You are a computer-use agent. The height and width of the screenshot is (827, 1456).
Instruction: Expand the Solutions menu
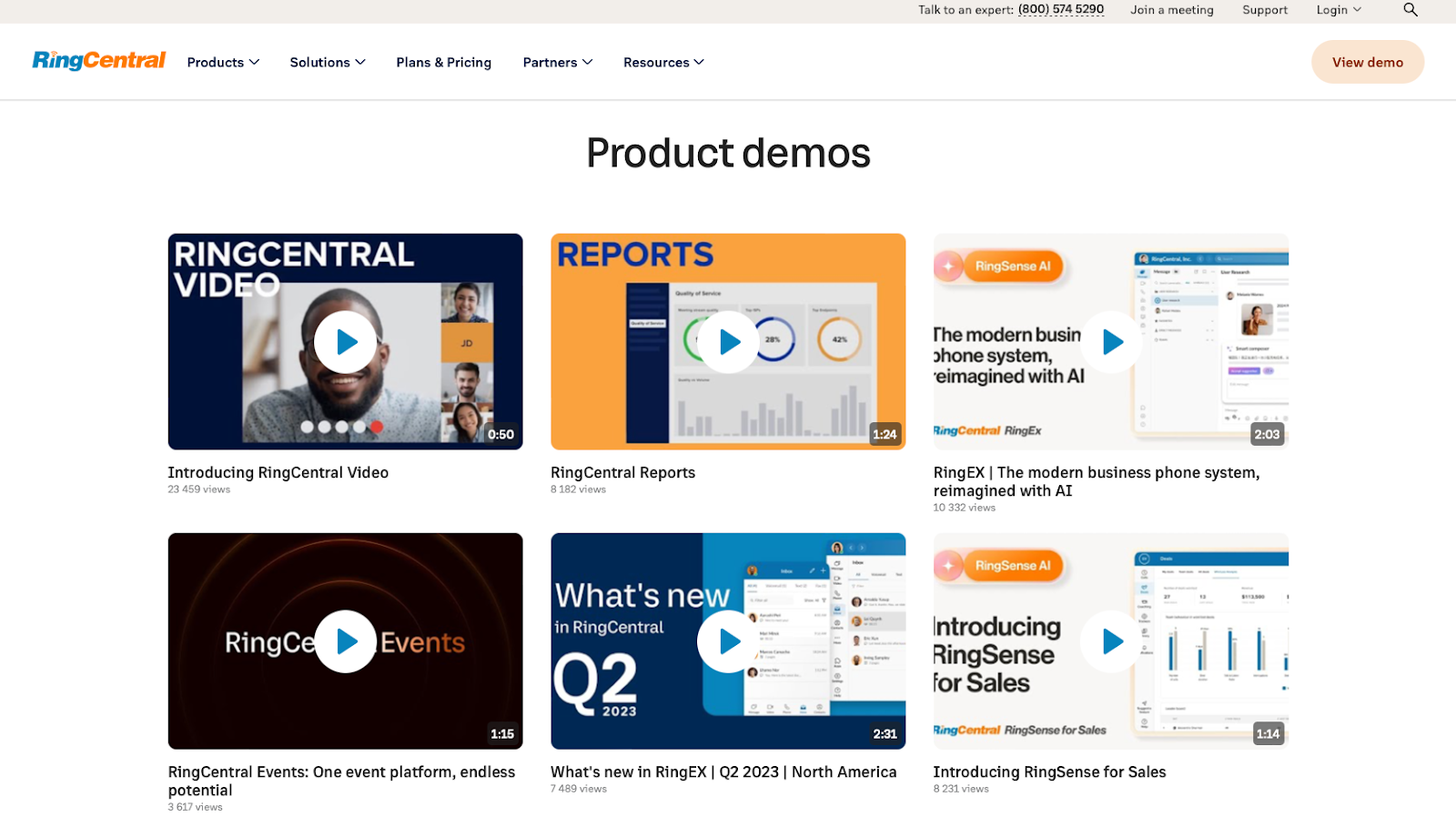coord(328,62)
